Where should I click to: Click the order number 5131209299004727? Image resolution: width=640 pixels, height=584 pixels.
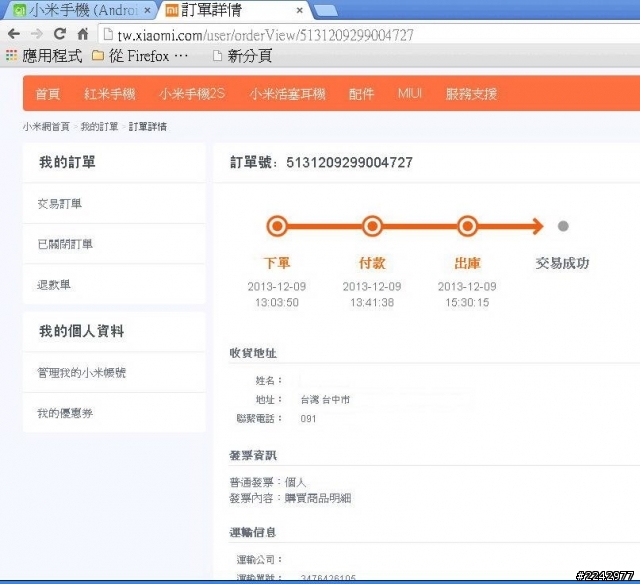point(349,162)
